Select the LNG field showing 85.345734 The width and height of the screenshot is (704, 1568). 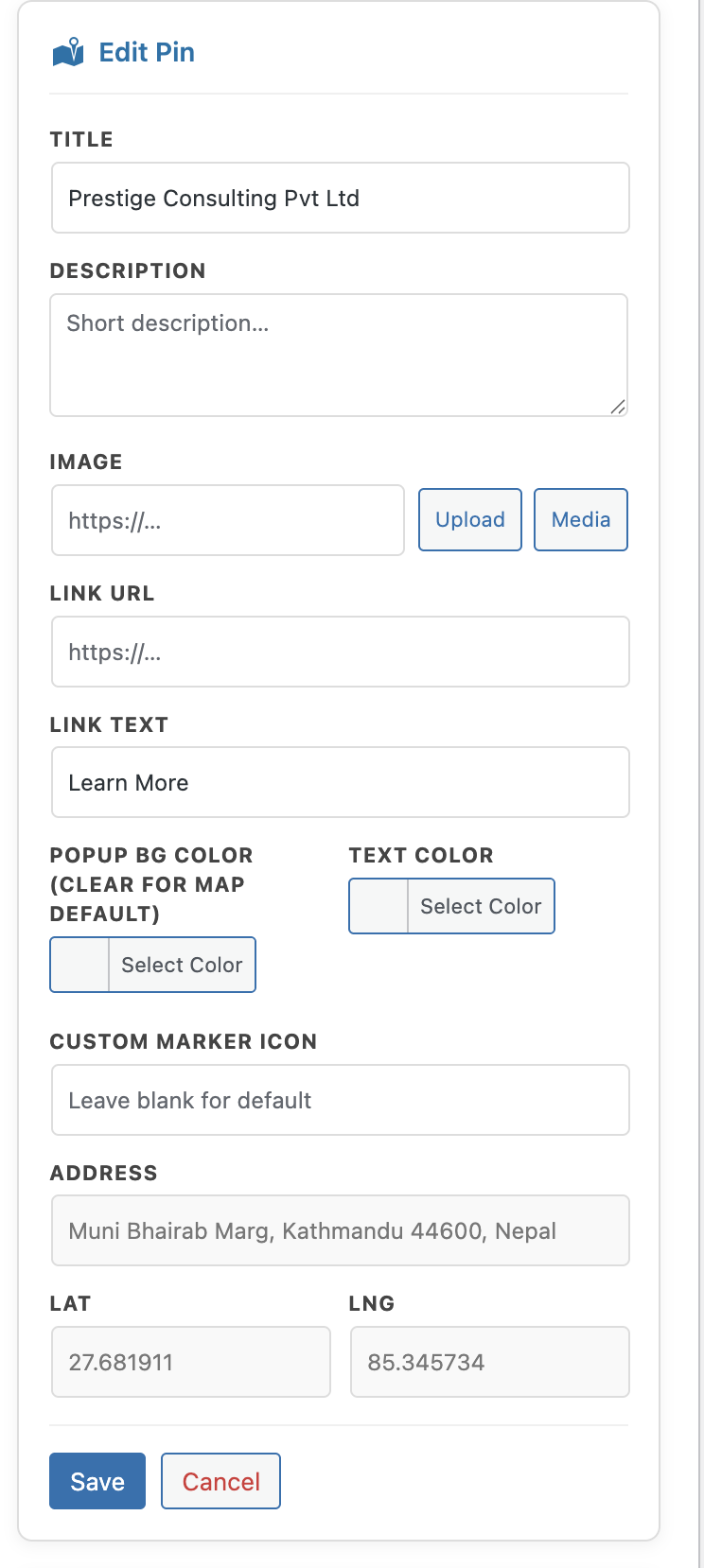click(489, 1362)
